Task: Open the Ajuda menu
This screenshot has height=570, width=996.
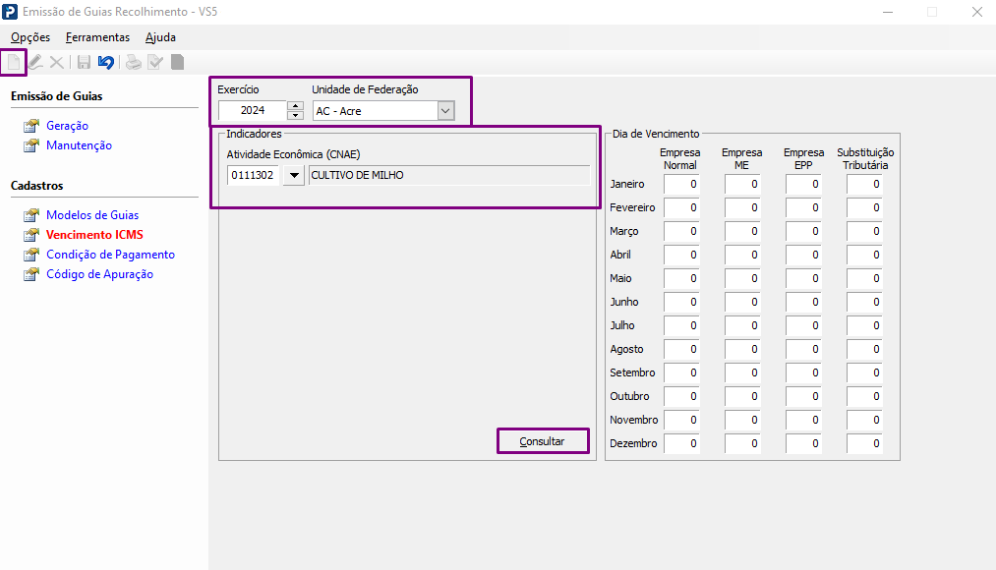Action: coord(160,37)
